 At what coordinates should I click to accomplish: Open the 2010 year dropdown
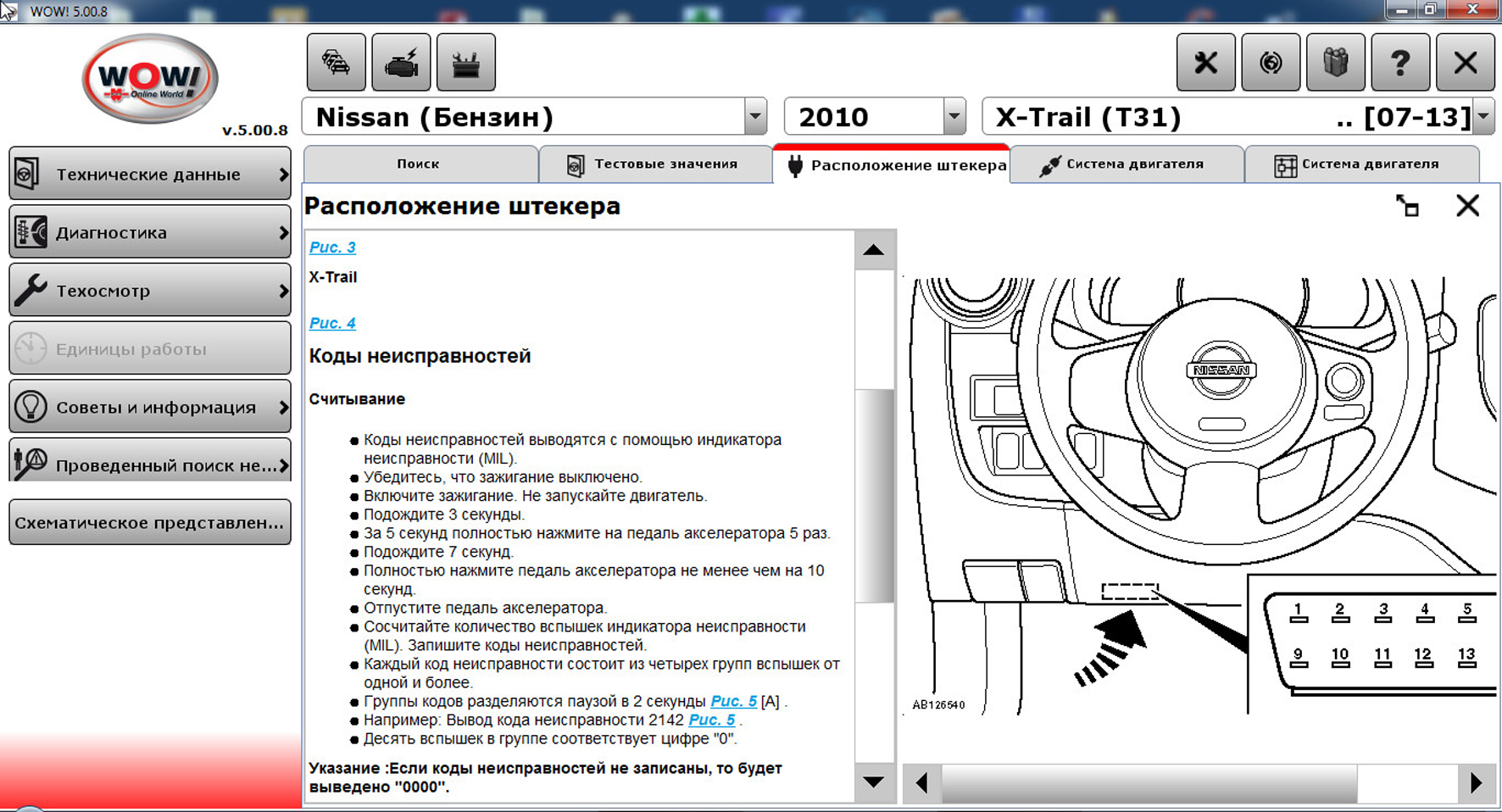(x=954, y=117)
